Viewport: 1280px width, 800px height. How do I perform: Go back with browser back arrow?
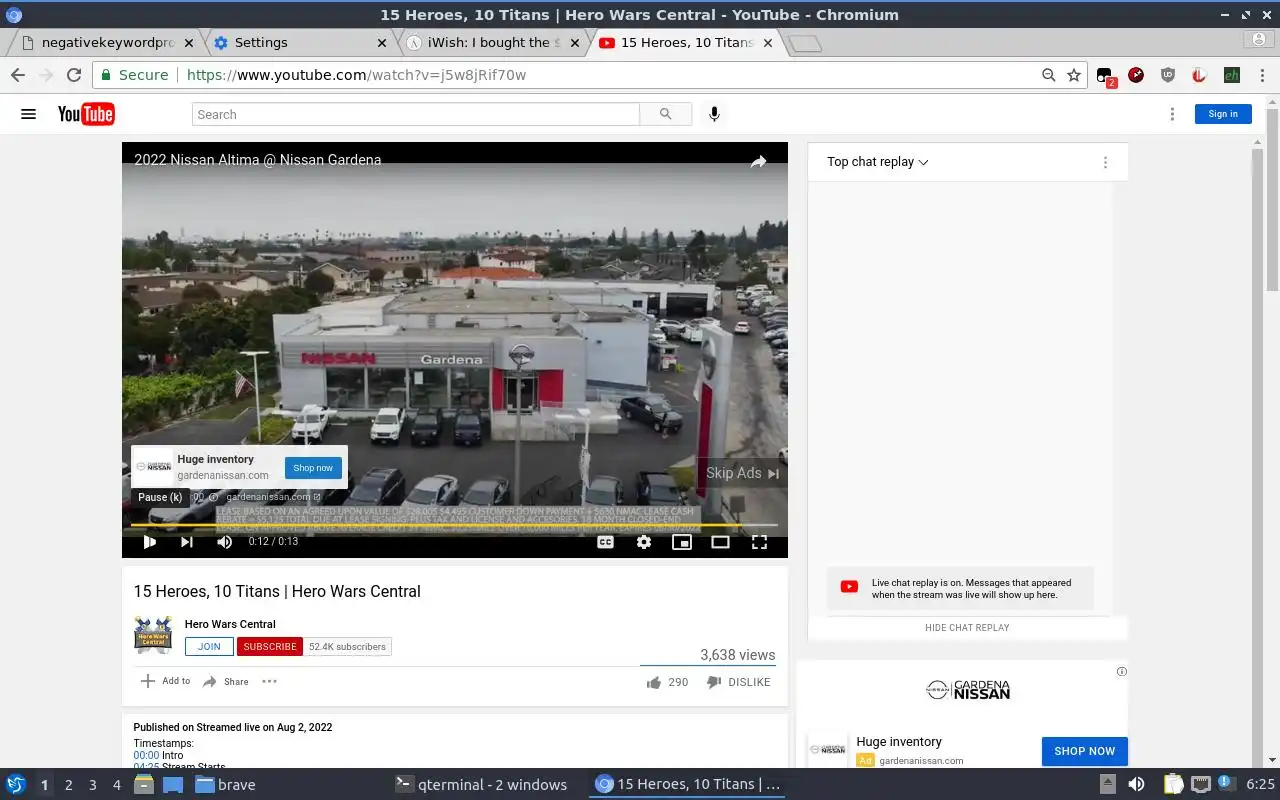click(18, 75)
